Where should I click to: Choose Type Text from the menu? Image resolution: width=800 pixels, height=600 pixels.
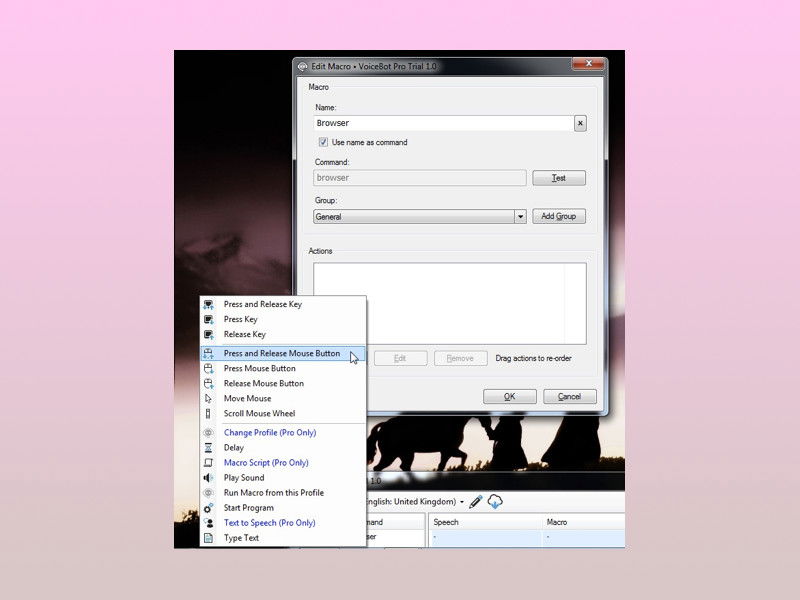(x=283, y=538)
